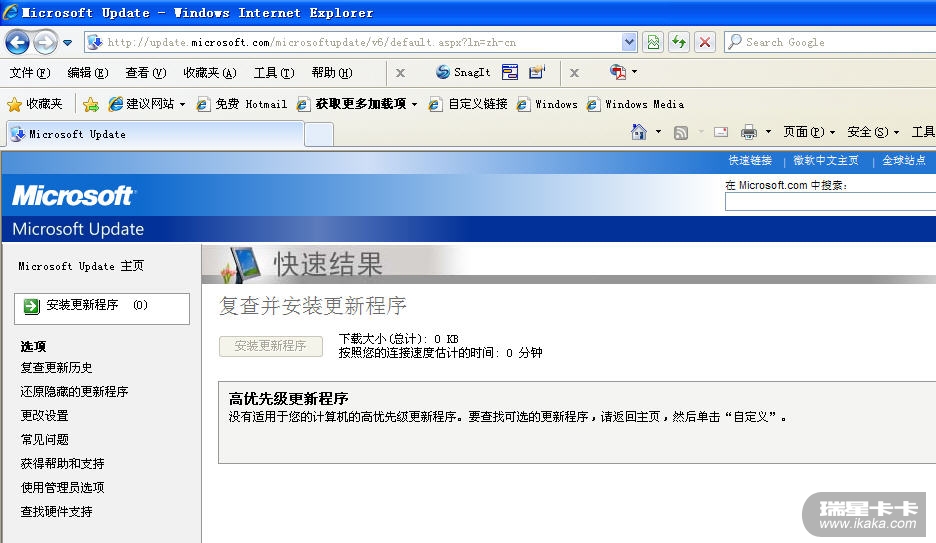The height and width of the screenshot is (543, 936).
Task: Go back with the Back arrow button
Action: [x=17, y=42]
